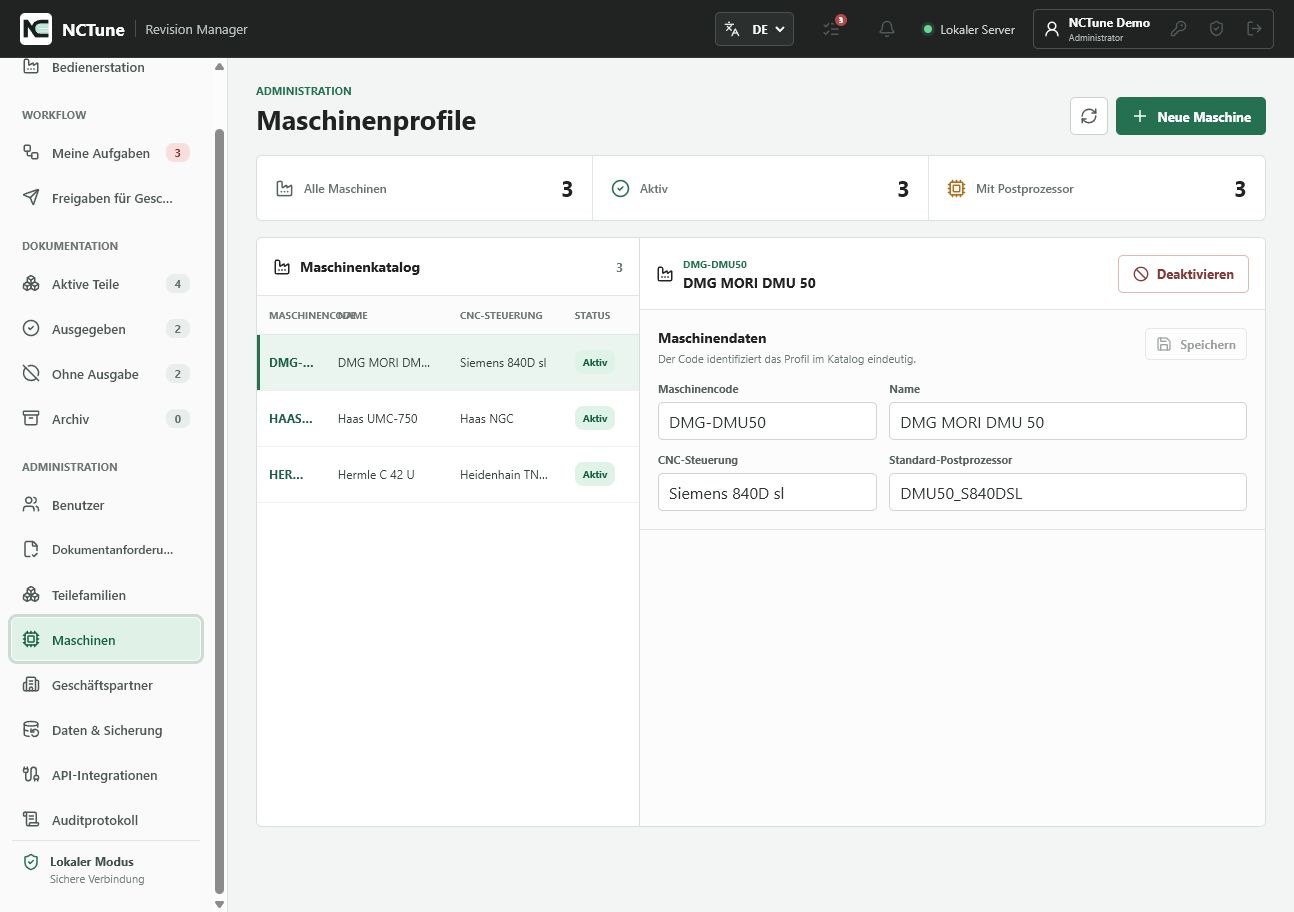Click the Dokumentanforderungen document icon
The height and width of the screenshot is (912, 1294).
point(31,549)
